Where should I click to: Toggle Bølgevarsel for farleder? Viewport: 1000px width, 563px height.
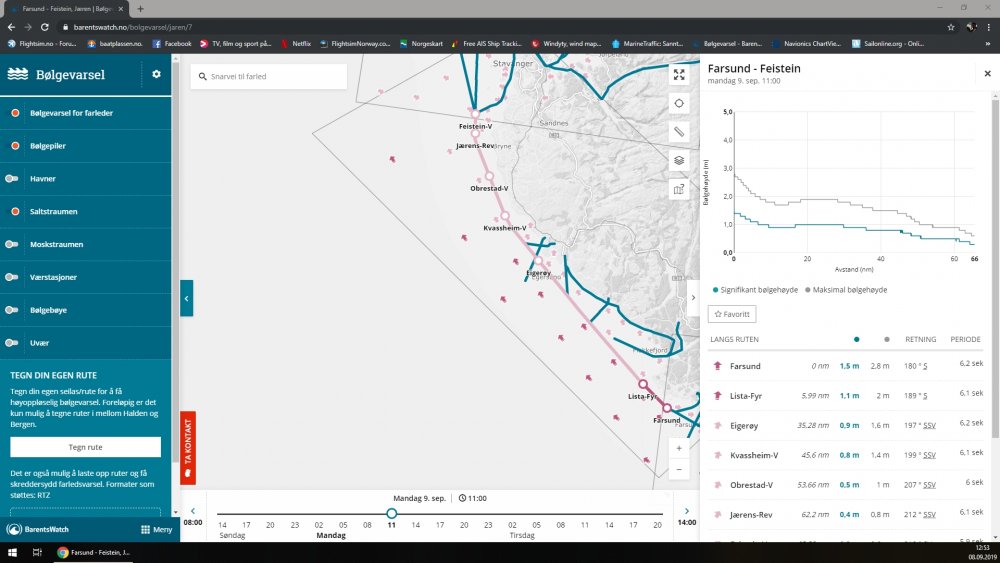coord(12,113)
